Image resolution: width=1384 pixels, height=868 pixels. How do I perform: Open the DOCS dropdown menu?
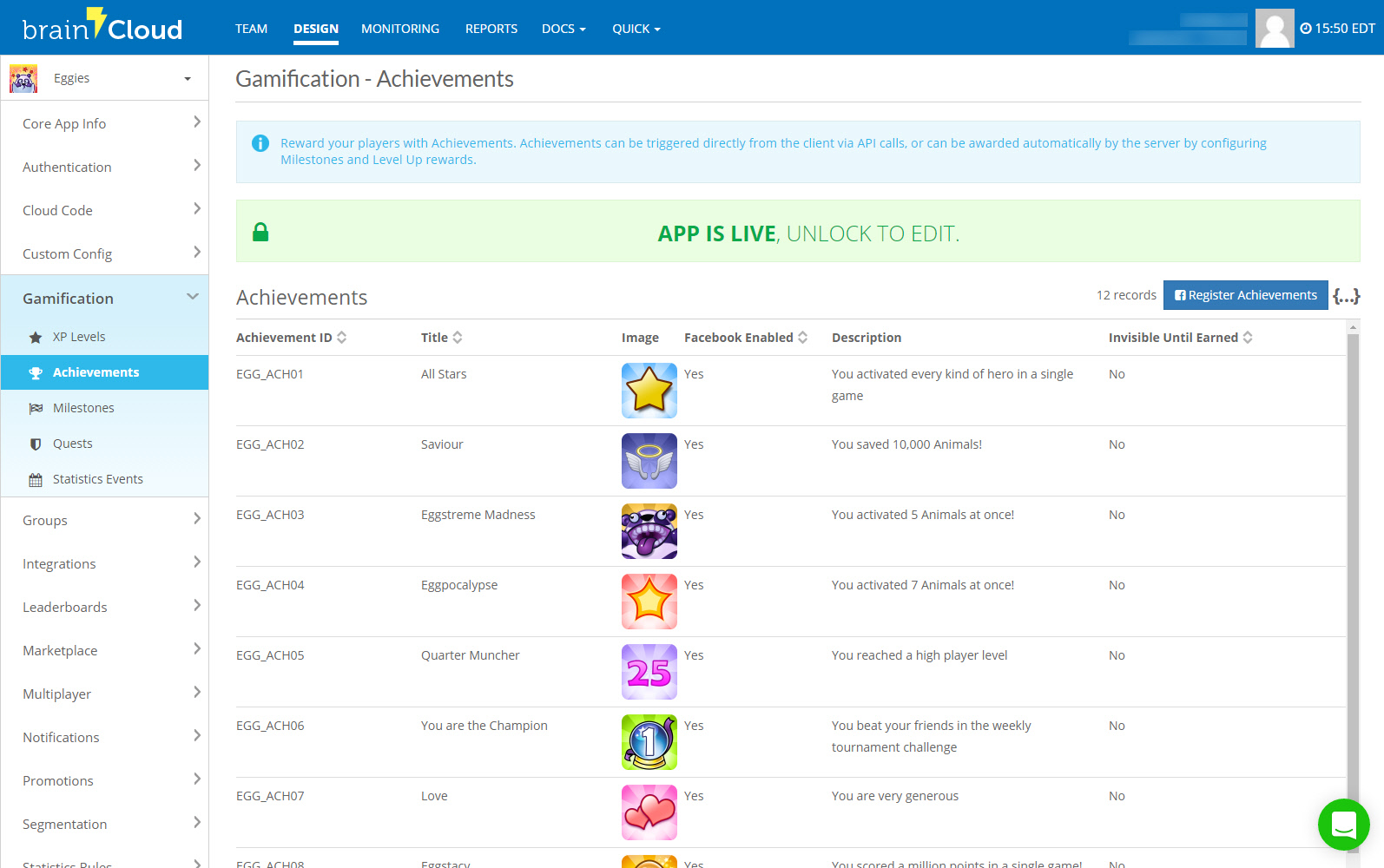point(563,29)
